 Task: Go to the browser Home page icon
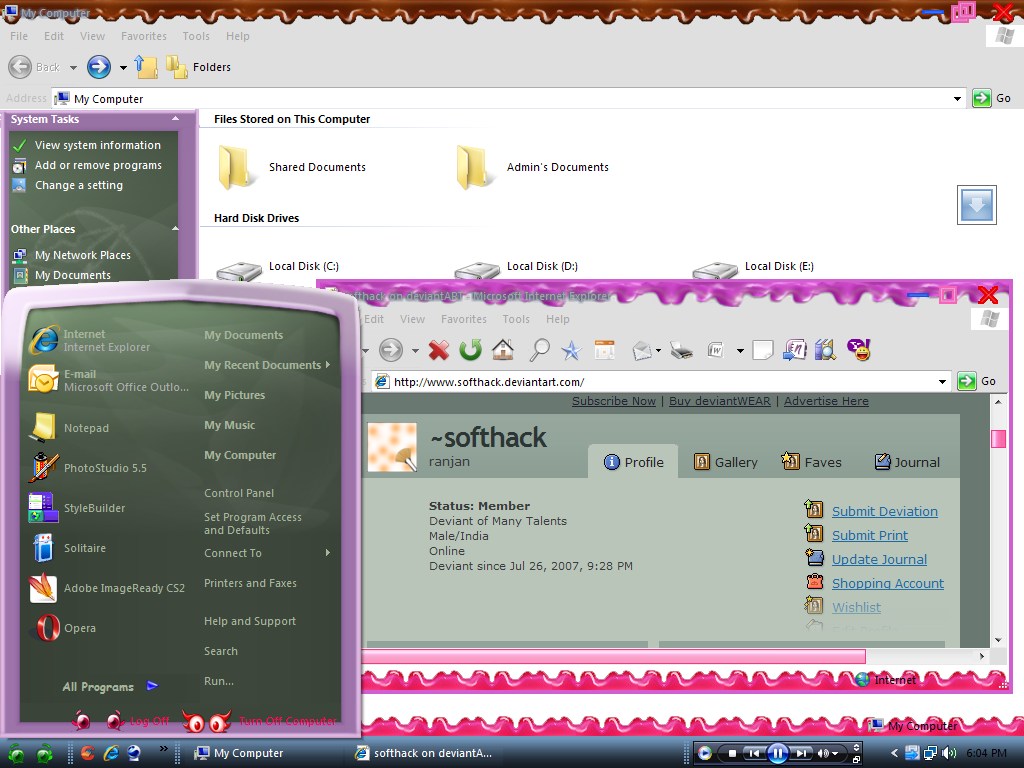click(503, 350)
